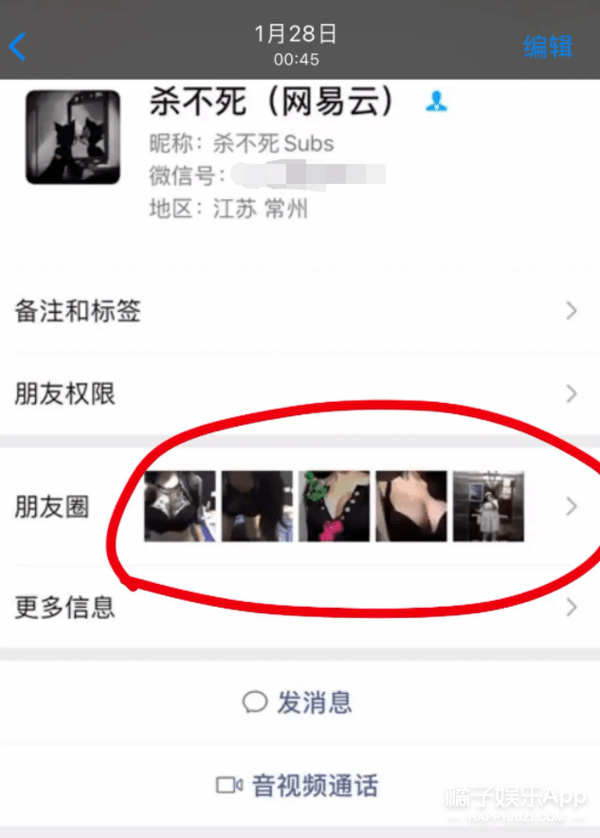Open the 备注和标签 menu item
Screen dimensions: 600x838
(x=300, y=311)
